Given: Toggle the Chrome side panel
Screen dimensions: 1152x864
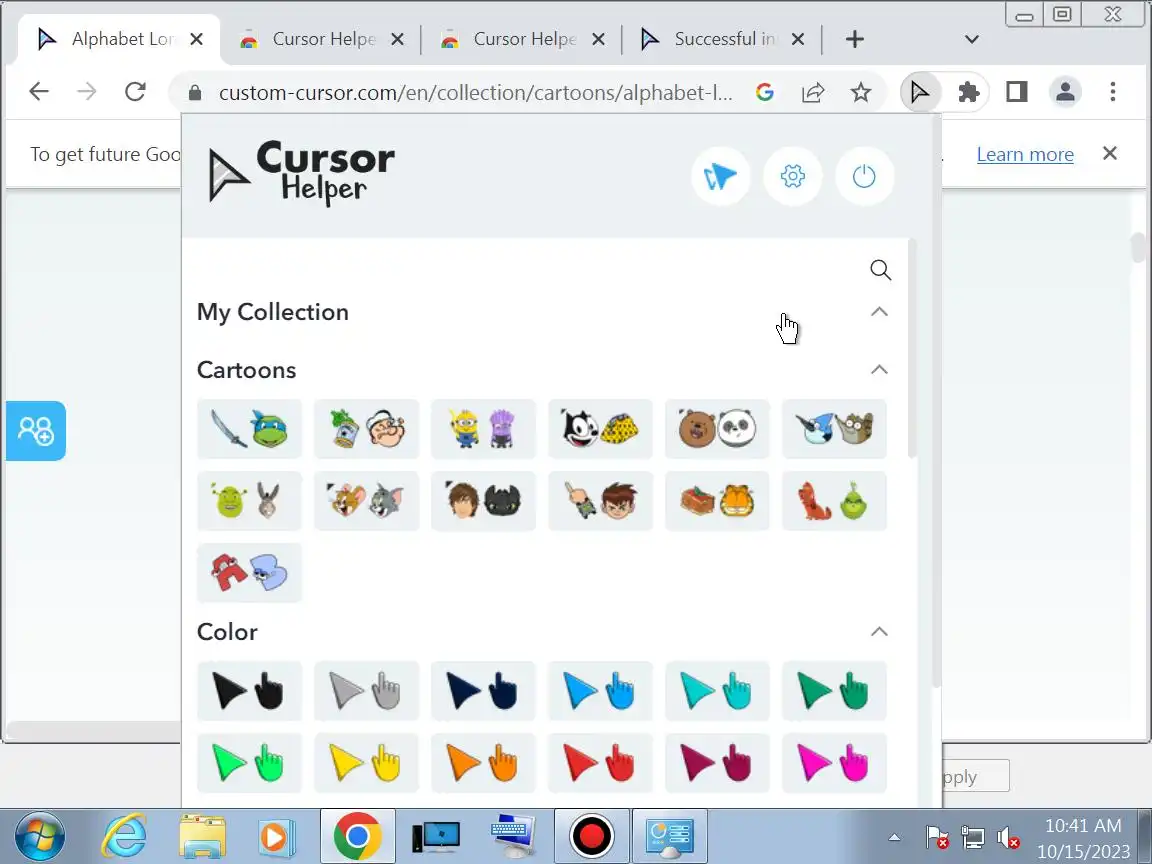Looking at the screenshot, I should click(1017, 92).
